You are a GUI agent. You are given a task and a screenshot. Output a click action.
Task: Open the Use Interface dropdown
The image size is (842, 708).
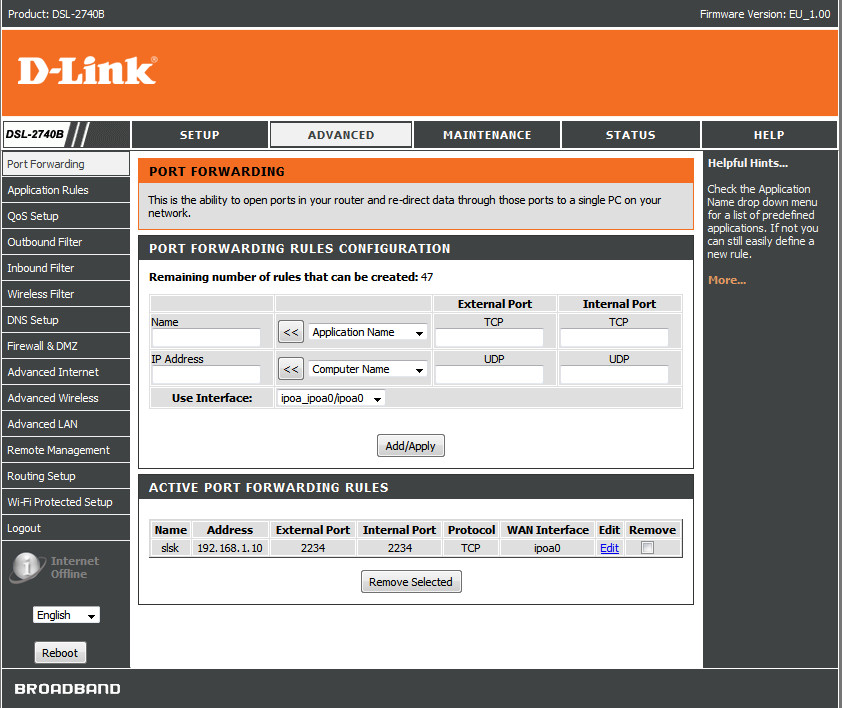pos(330,397)
